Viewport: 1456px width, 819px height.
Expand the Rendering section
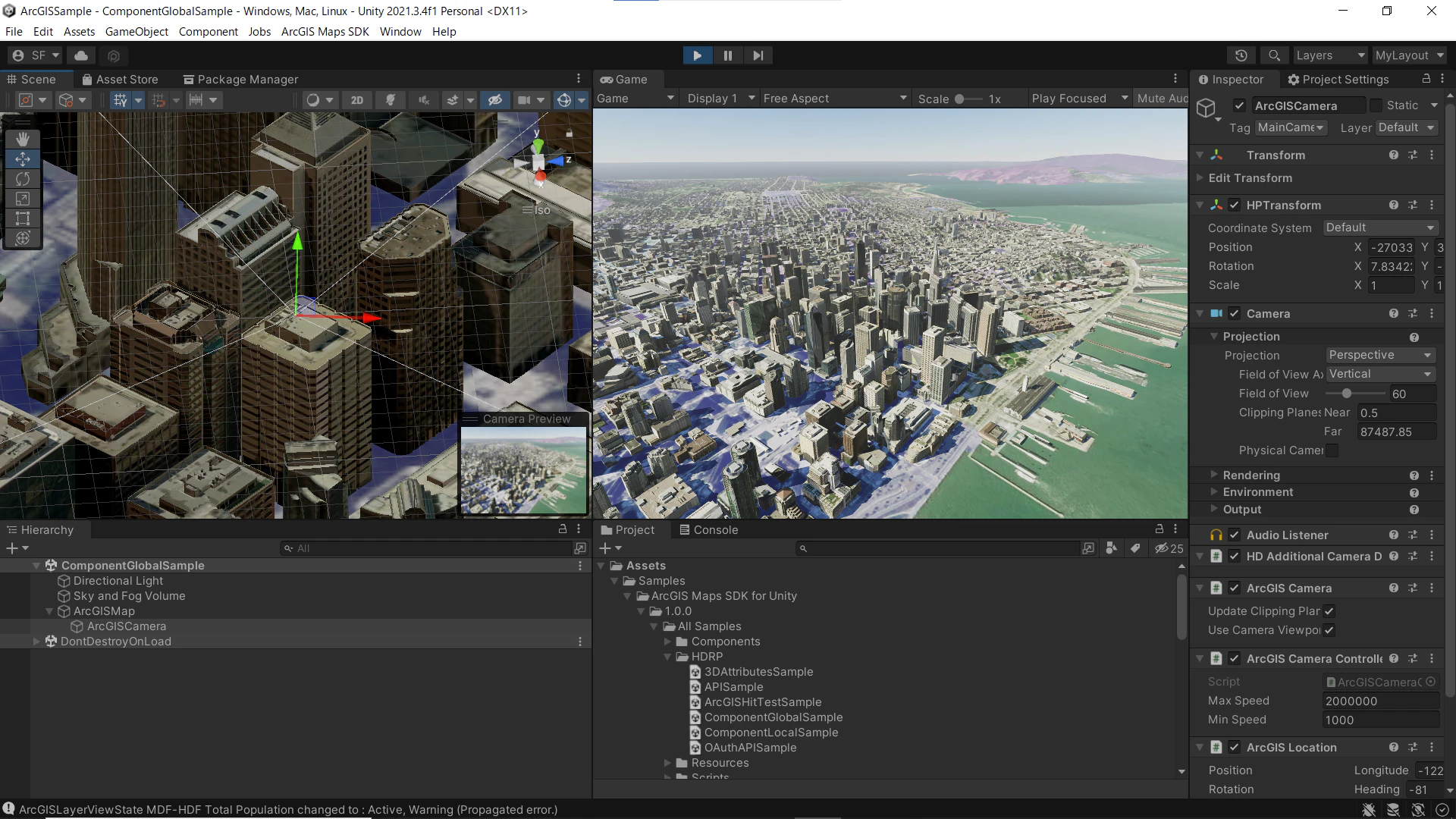click(1251, 475)
